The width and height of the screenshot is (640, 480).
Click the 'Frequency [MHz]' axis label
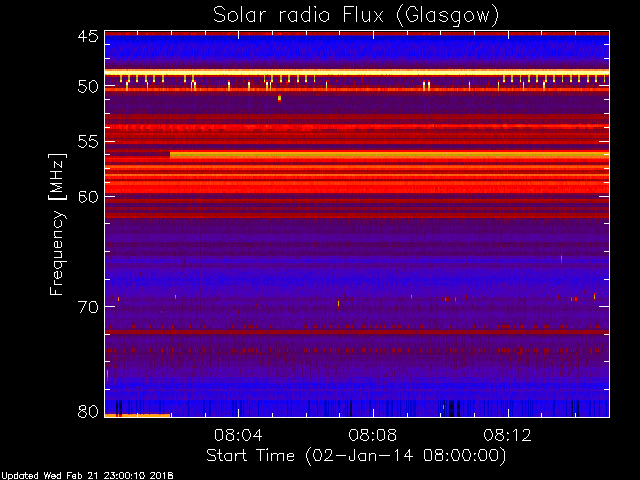pyautogui.click(x=57, y=224)
